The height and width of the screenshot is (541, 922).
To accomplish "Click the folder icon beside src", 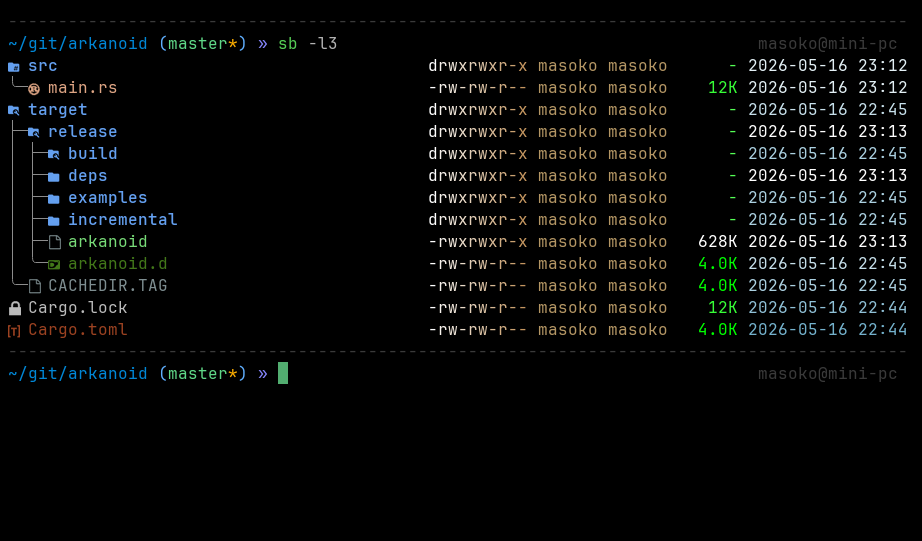I will (x=14, y=66).
